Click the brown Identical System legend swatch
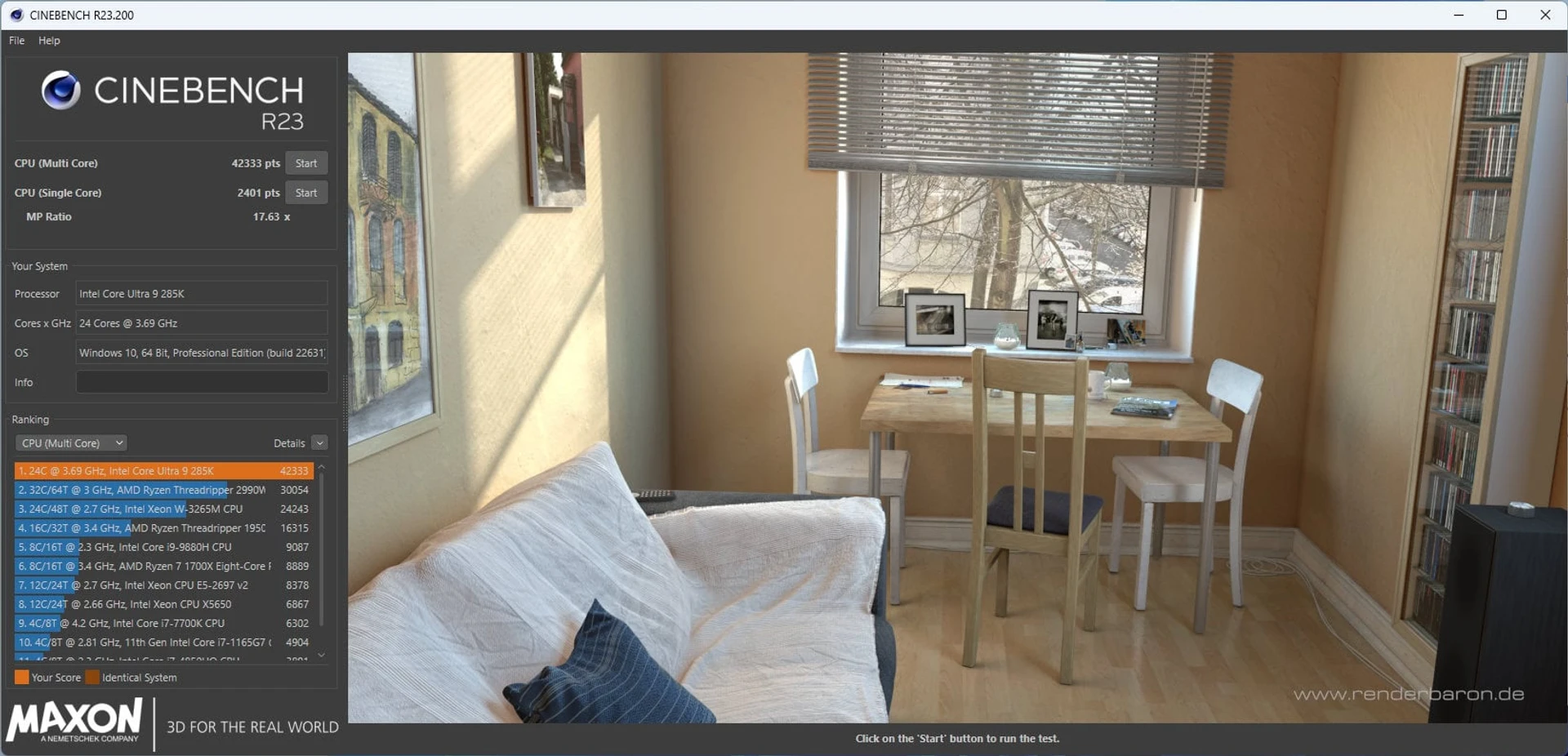Screen dimensions: 1568x756 92,678
